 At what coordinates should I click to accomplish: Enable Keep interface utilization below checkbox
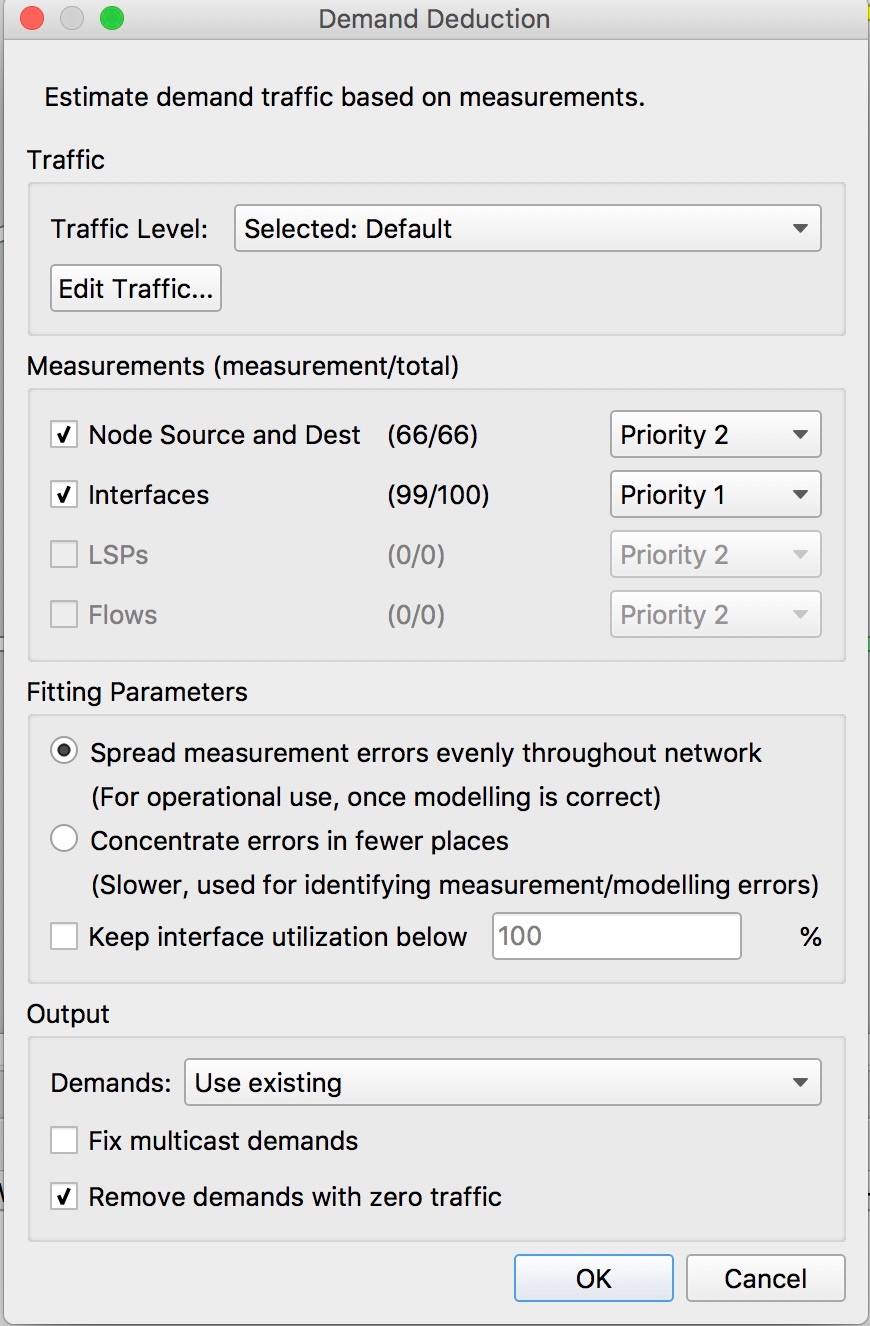(x=64, y=937)
